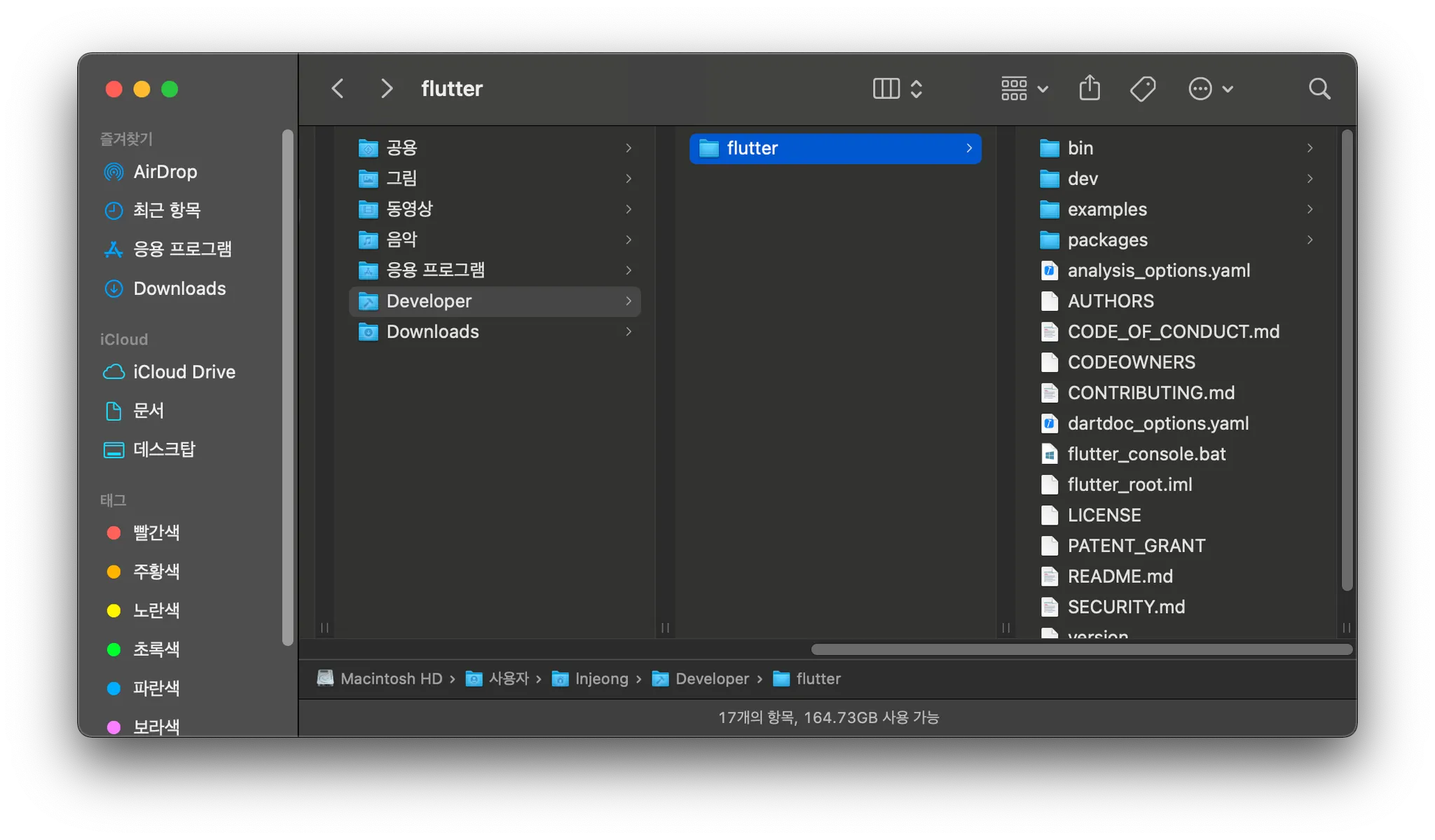Select iCloud Drive in sidebar
This screenshot has width=1435, height=840.
click(184, 372)
